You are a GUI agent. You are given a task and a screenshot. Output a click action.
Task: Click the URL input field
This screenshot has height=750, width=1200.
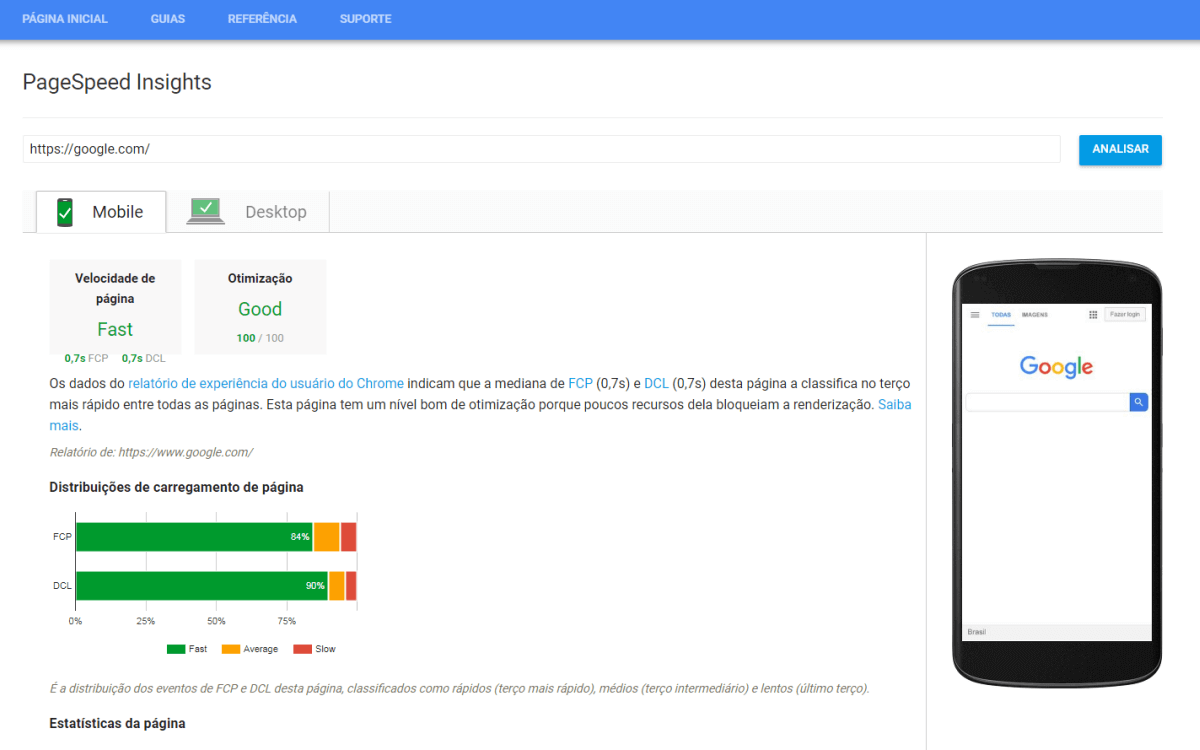pyautogui.click(x=540, y=149)
